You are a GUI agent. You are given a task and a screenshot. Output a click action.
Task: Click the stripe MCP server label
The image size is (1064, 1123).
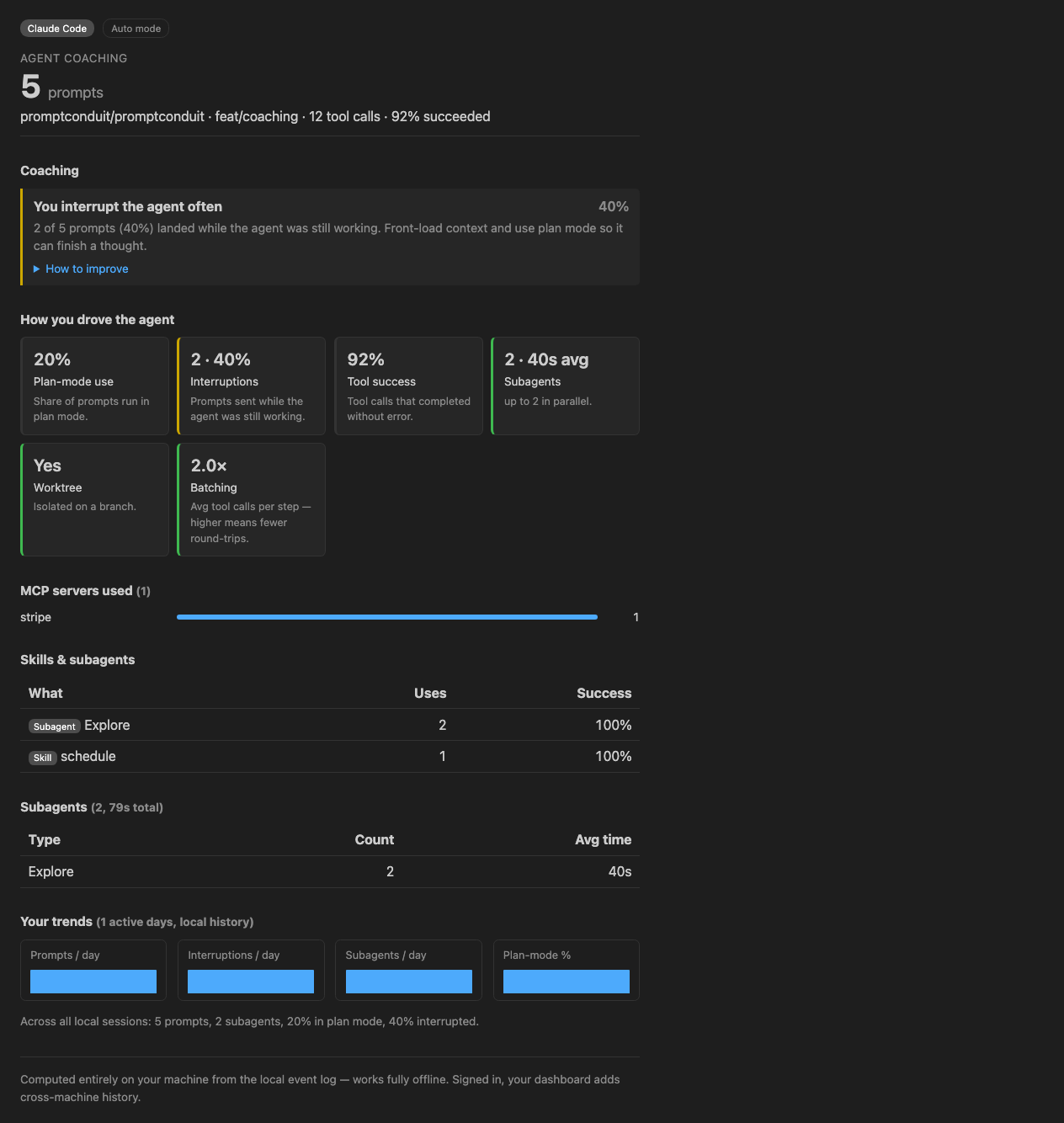click(x=35, y=617)
